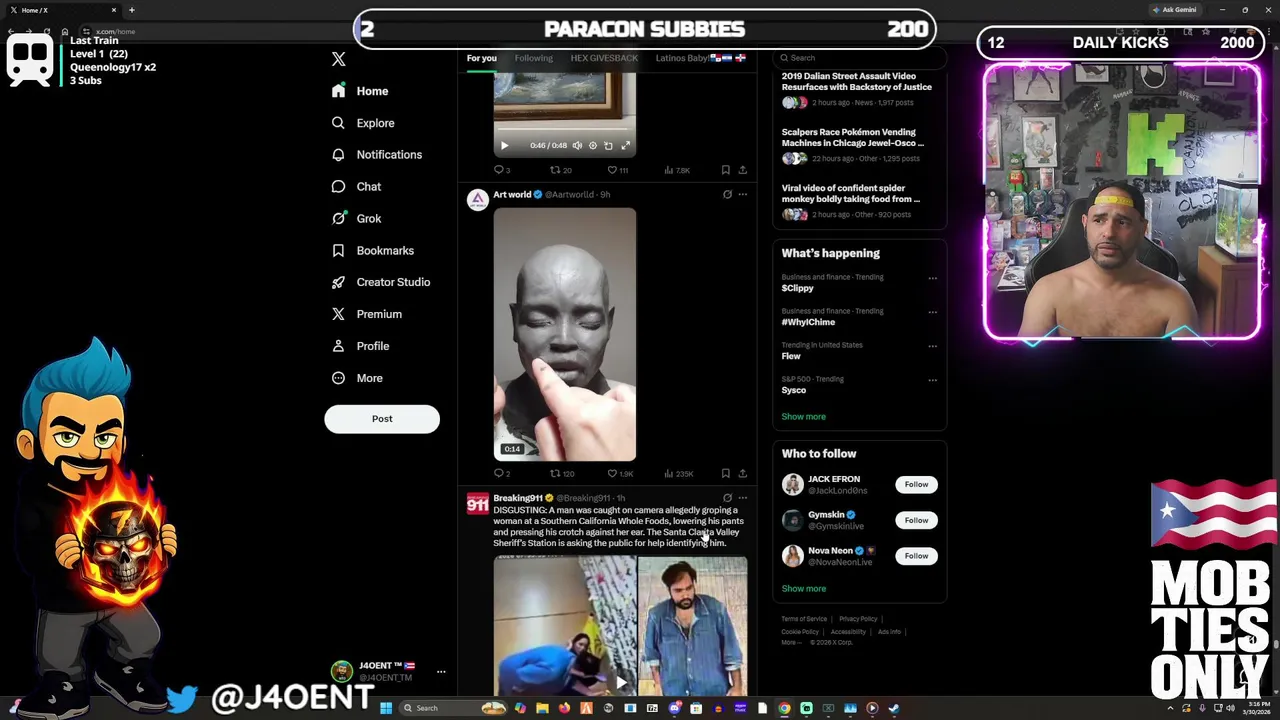The height and width of the screenshot is (720, 1280).
Task: Switch to the Following tab
Action: (533, 58)
